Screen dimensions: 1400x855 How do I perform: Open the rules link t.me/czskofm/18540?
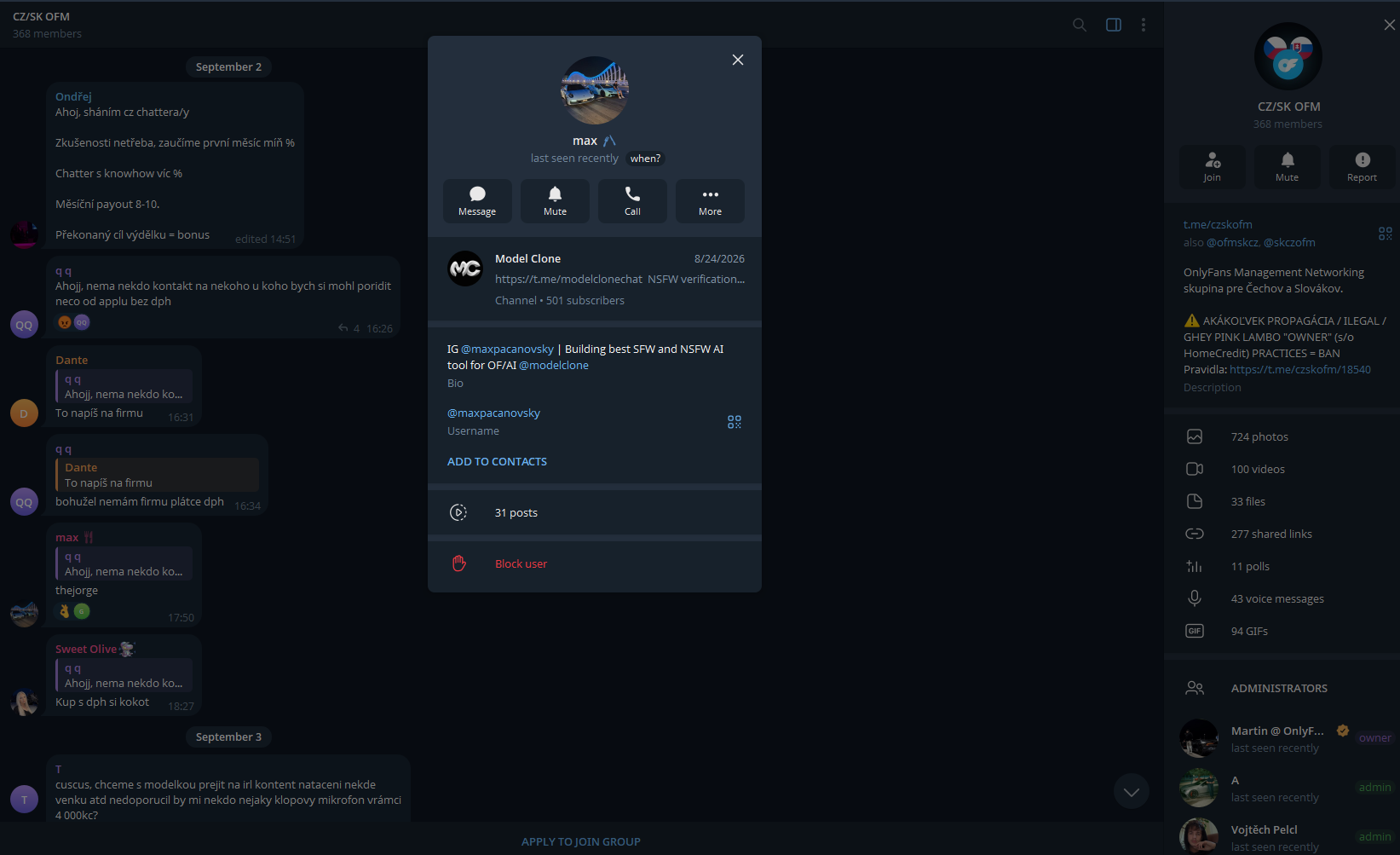tap(1300, 369)
